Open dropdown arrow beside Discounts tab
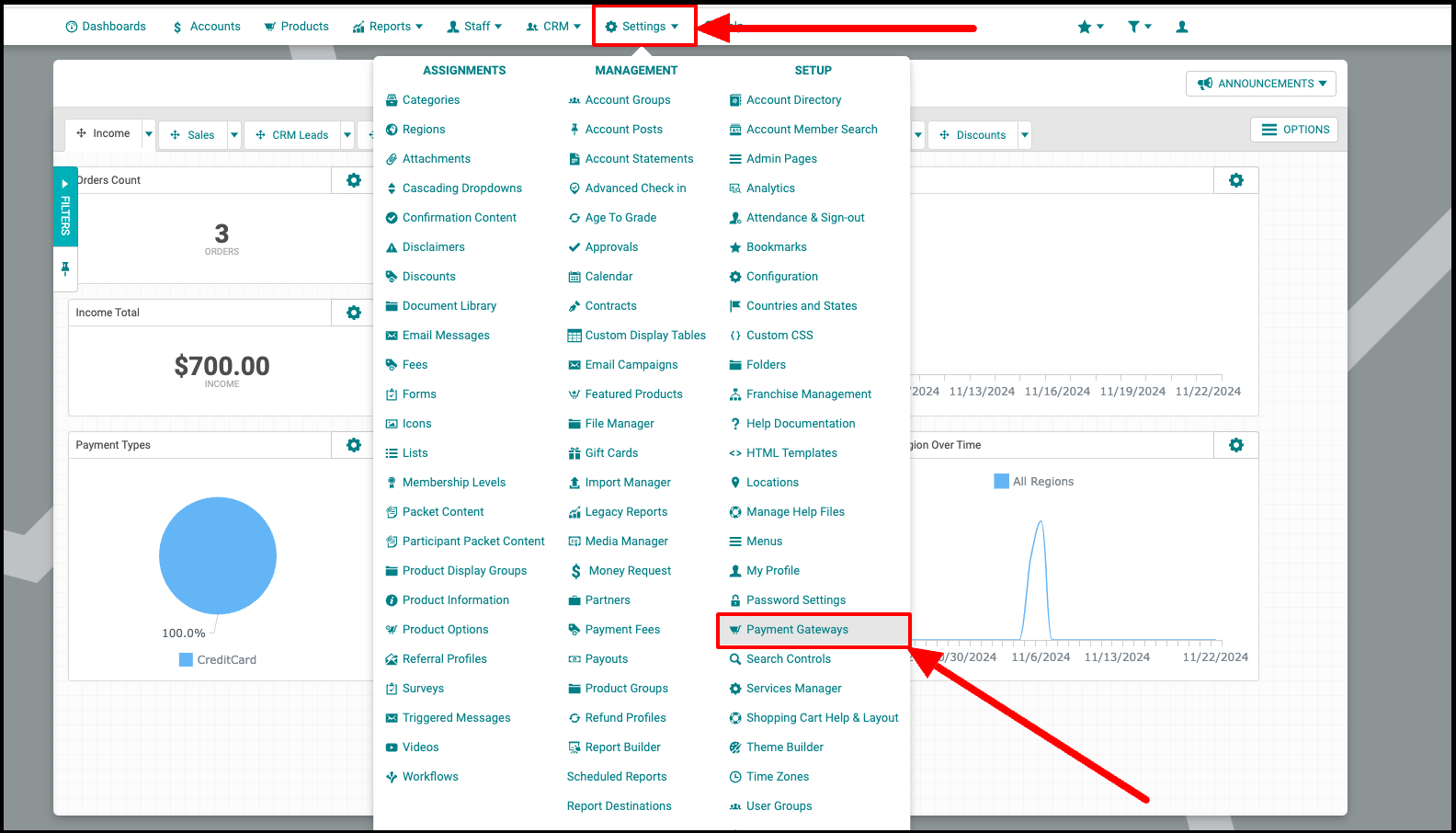This screenshot has width=1456, height=833. click(1025, 135)
